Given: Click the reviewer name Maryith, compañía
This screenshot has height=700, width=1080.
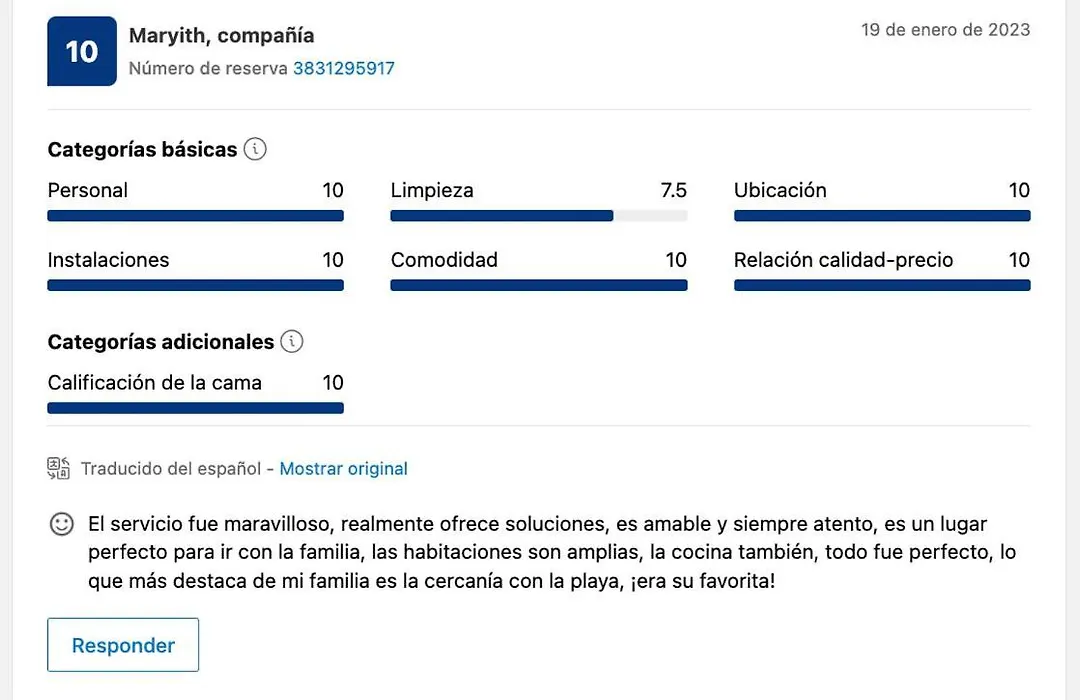Looking at the screenshot, I should point(221,35).
